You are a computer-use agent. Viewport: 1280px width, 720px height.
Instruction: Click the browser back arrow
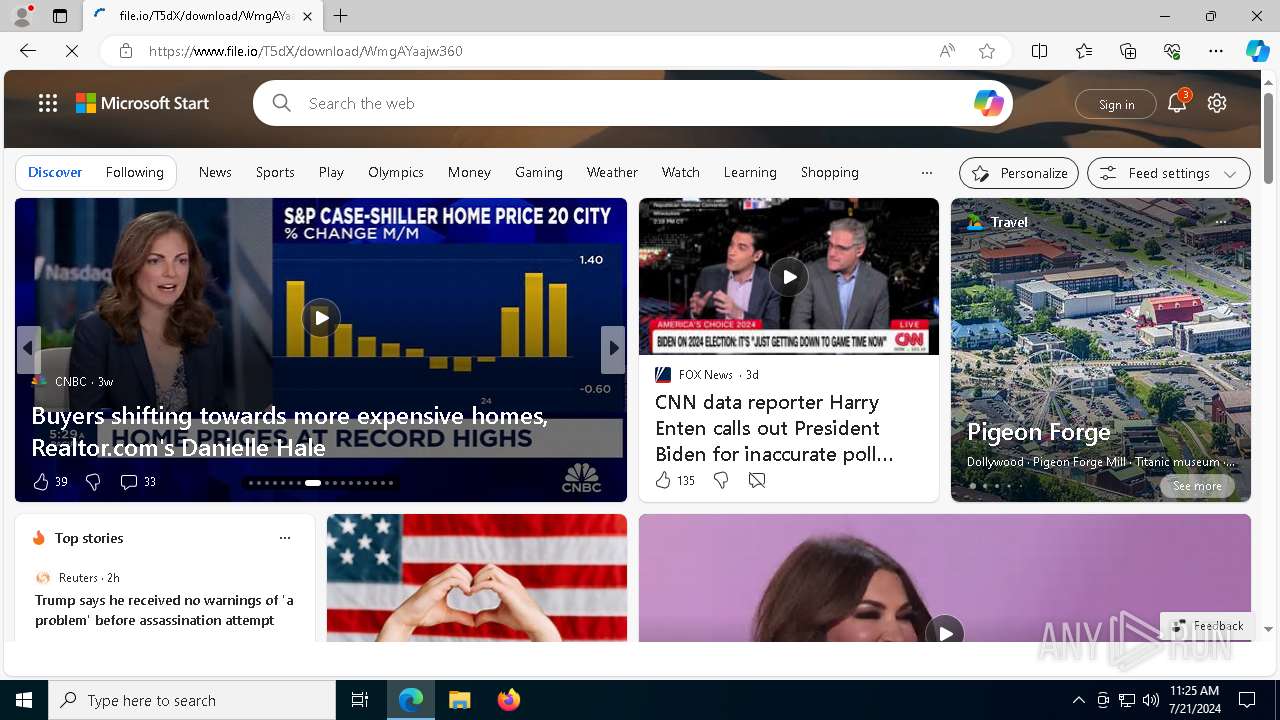28,50
